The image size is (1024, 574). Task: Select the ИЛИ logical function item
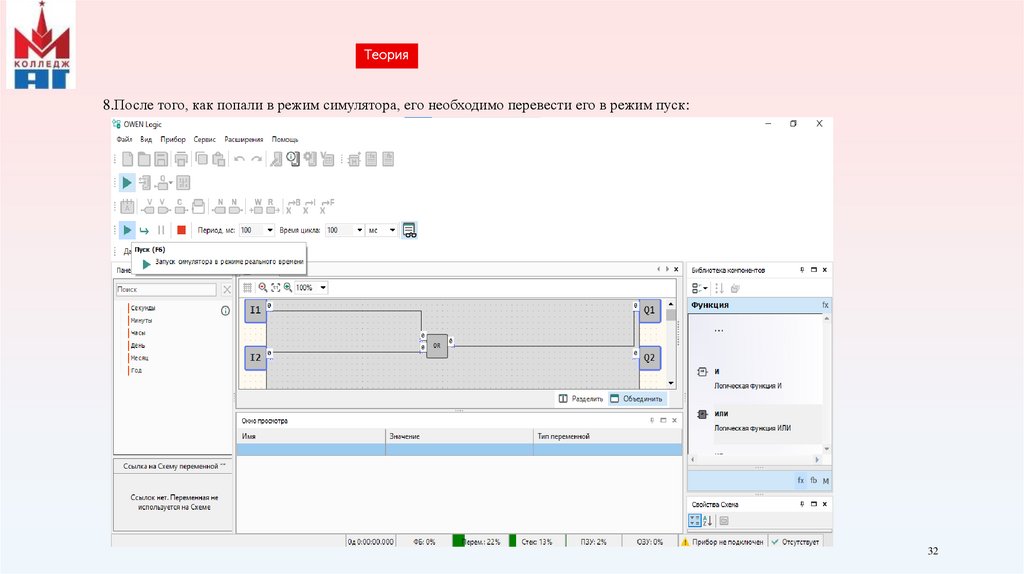[751, 421]
